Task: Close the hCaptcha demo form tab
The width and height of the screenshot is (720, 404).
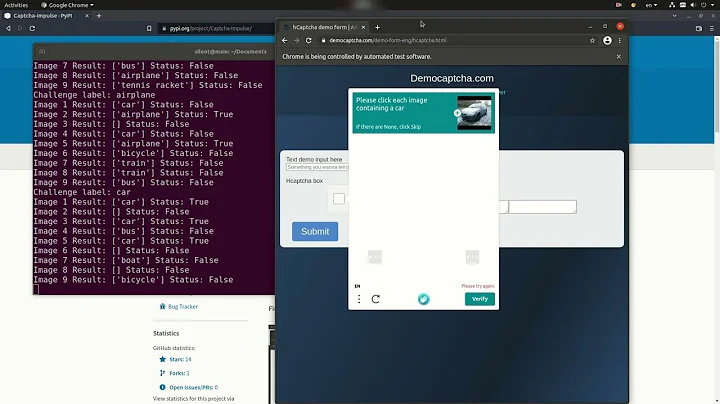Action: tap(363, 28)
